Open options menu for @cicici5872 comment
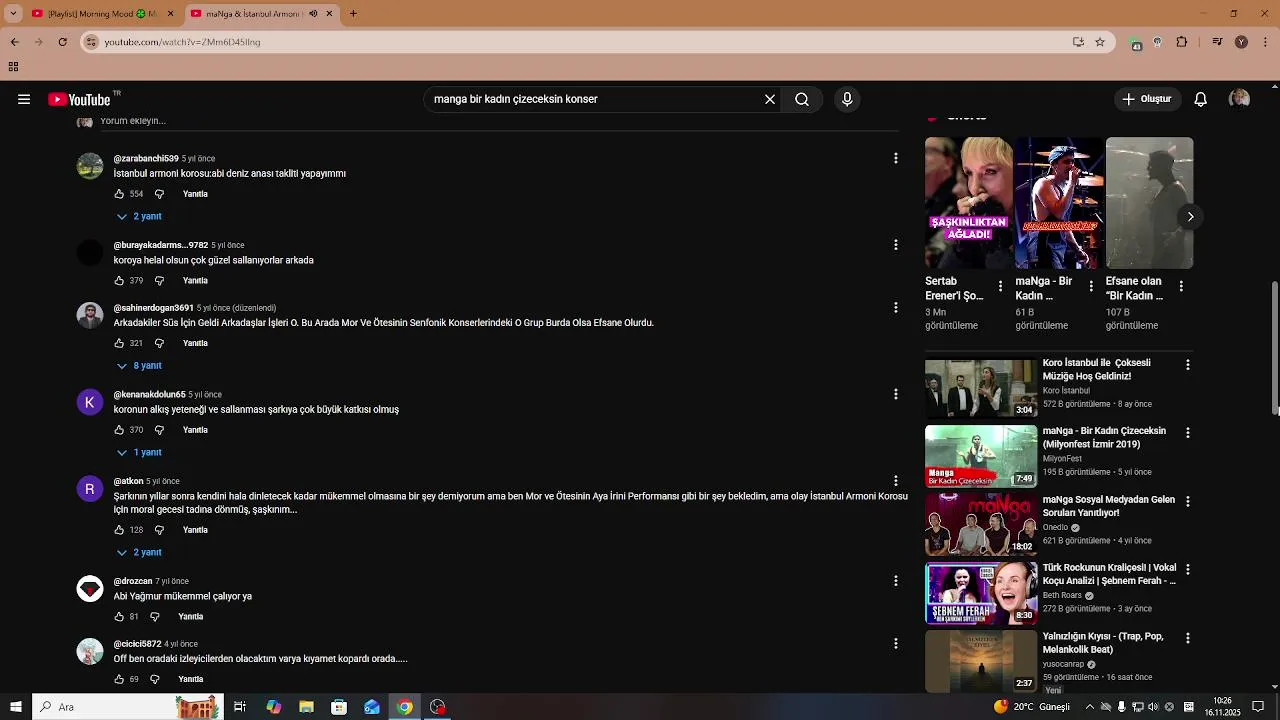Image resolution: width=1280 pixels, height=720 pixels. [x=896, y=643]
